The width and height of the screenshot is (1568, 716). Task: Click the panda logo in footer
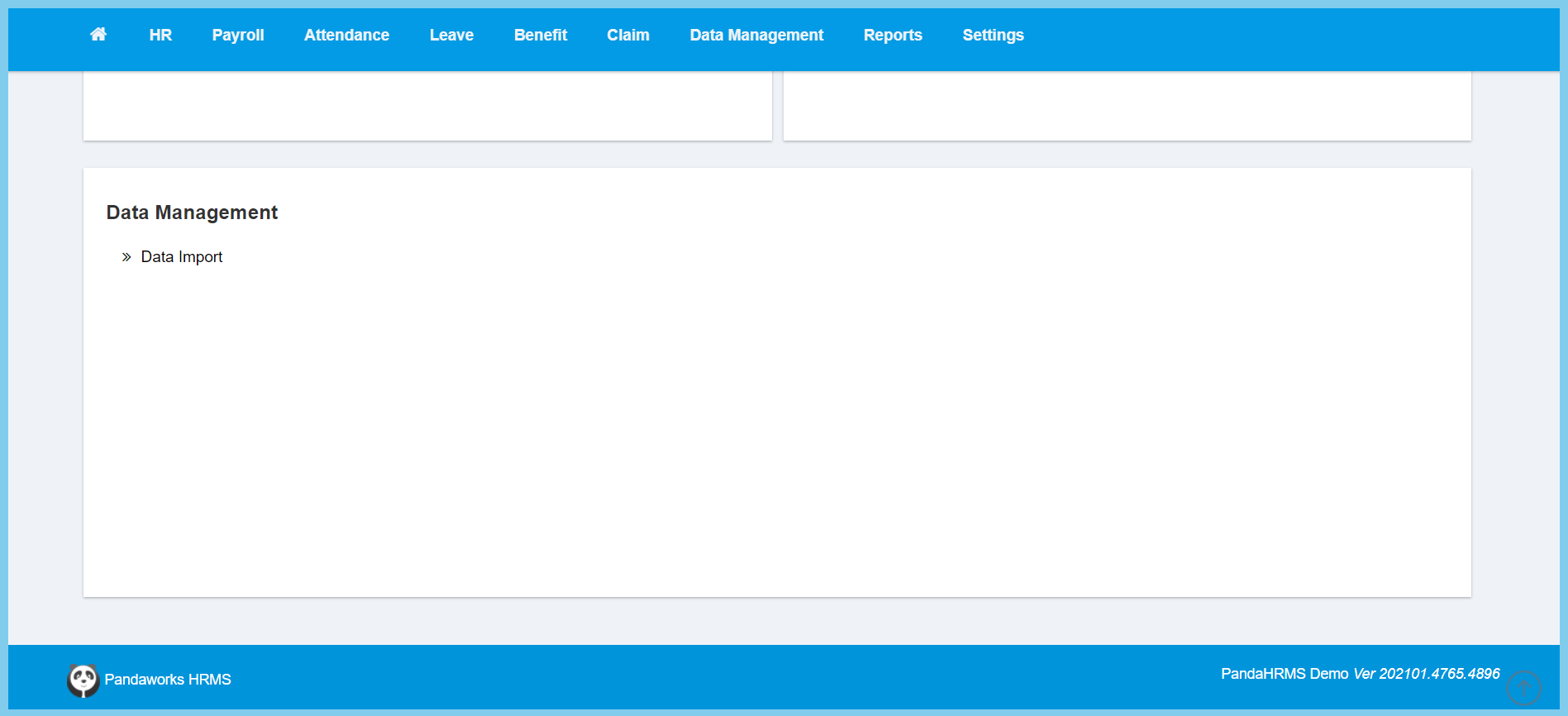[83, 680]
